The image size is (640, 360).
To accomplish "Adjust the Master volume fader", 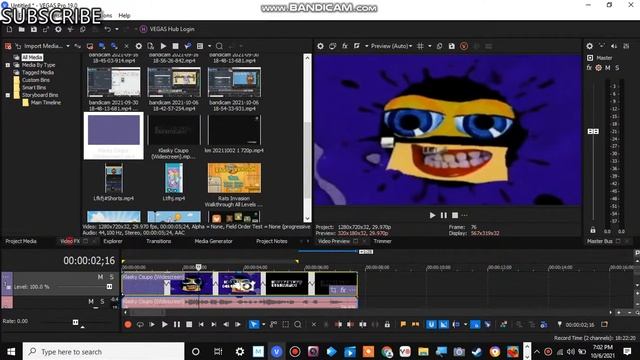I will point(593,131).
